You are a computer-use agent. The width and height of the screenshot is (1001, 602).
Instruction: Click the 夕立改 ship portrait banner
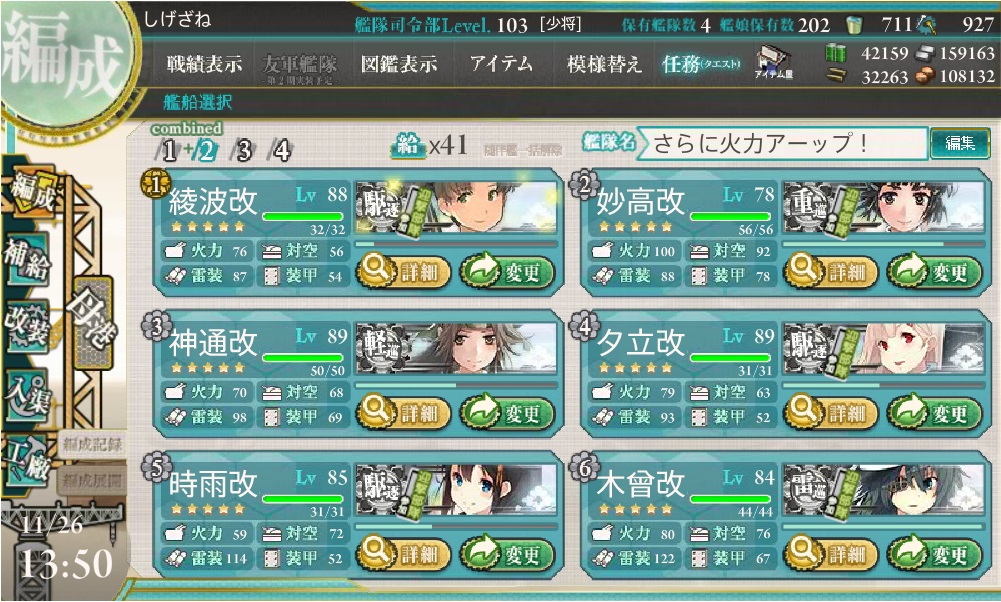click(884, 349)
